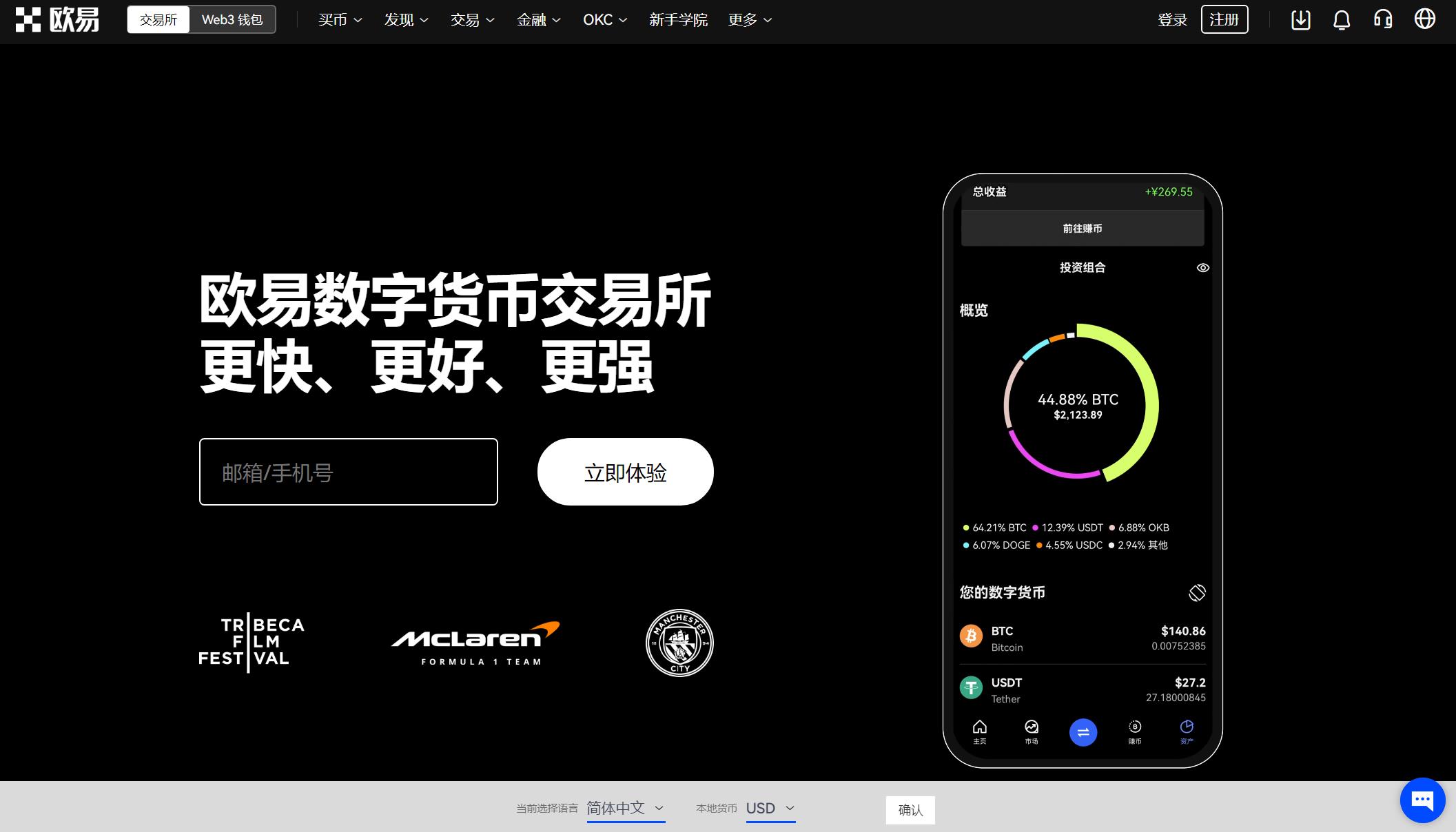This screenshot has height=832, width=1456.
Task: Click the 注册 register button
Action: [1225, 20]
